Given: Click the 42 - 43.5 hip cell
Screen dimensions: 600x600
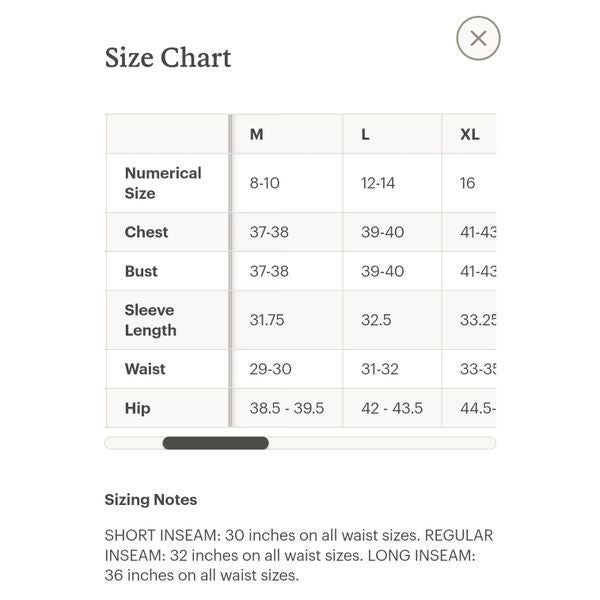Looking at the screenshot, I should tap(392, 408).
